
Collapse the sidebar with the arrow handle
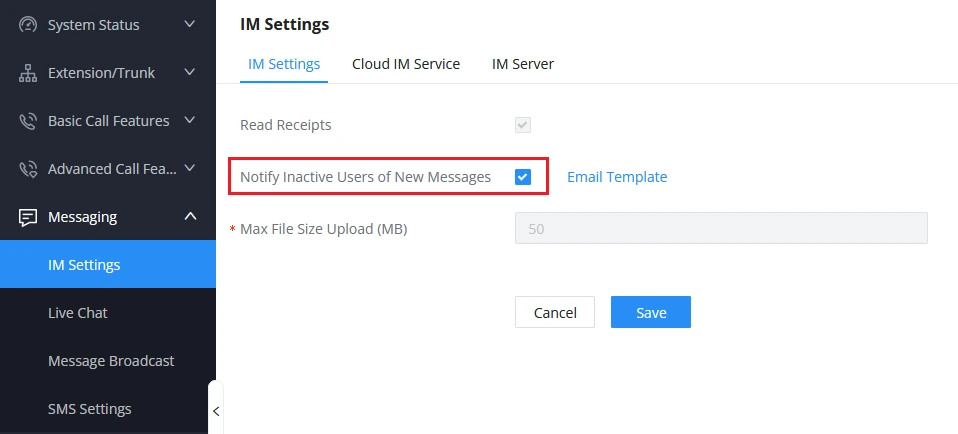216,411
